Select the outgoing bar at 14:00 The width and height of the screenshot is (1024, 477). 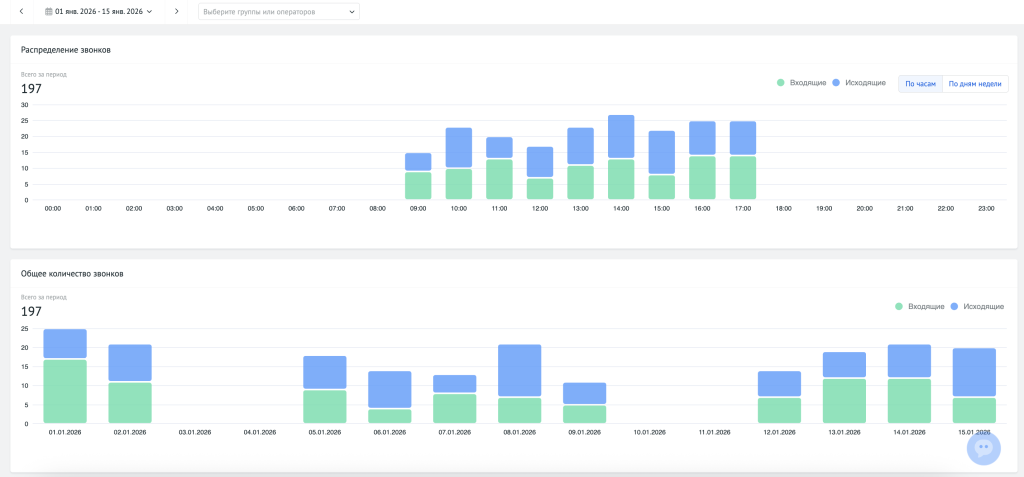pos(621,137)
